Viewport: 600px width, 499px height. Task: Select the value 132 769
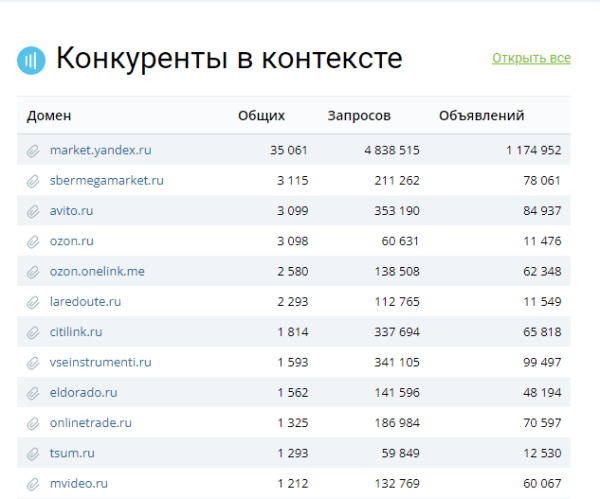pyautogui.click(x=397, y=483)
